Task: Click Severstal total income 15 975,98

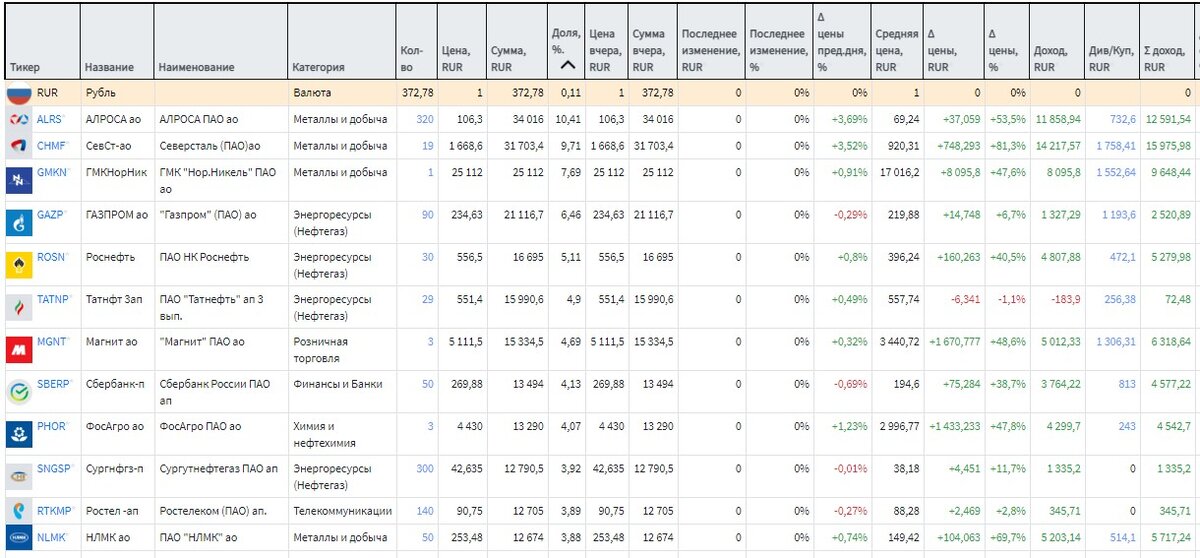Action: click(1168, 146)
